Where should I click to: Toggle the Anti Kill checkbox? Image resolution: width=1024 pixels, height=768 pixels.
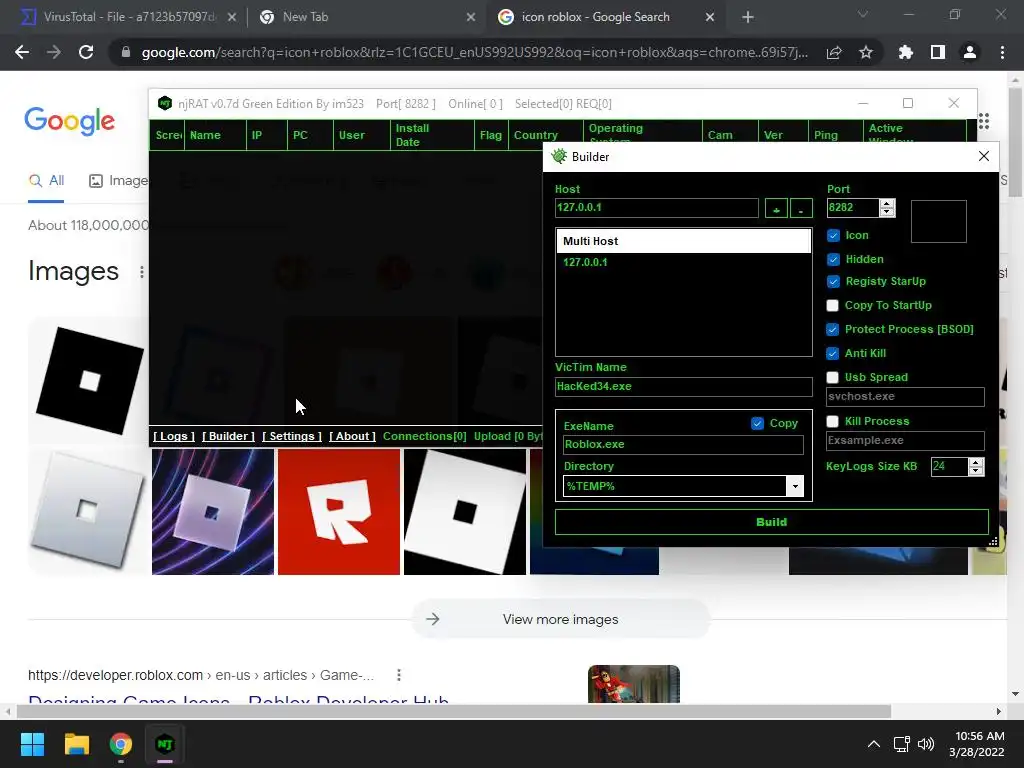[x=833, y=353]
